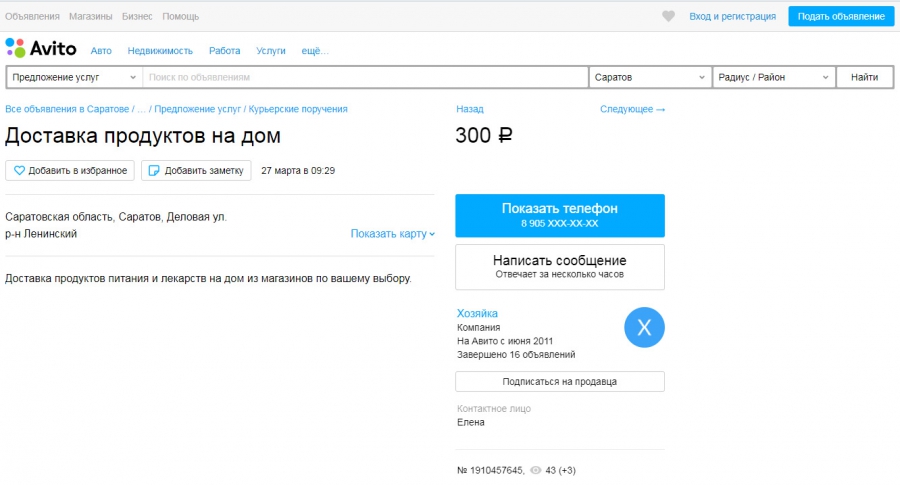Click Написать сообщение button
The width and height of the screenshot is (900, 485).
559,266
